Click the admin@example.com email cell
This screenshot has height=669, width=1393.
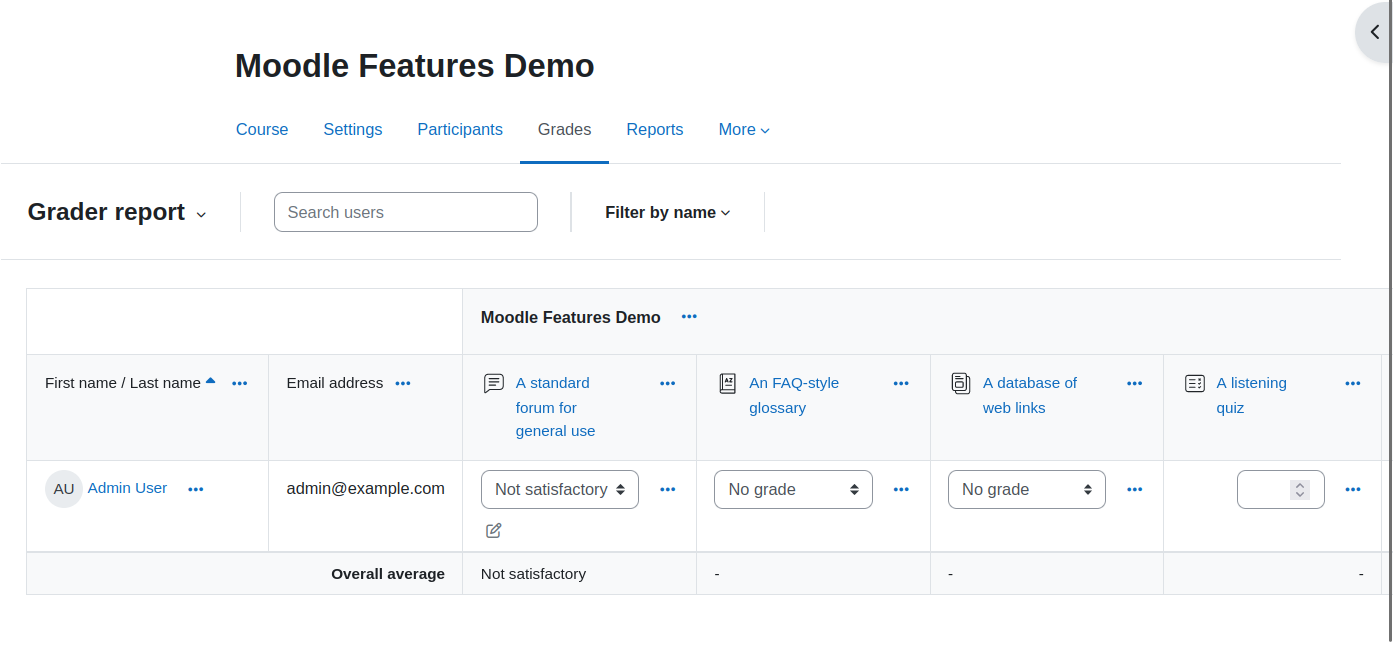366,488
